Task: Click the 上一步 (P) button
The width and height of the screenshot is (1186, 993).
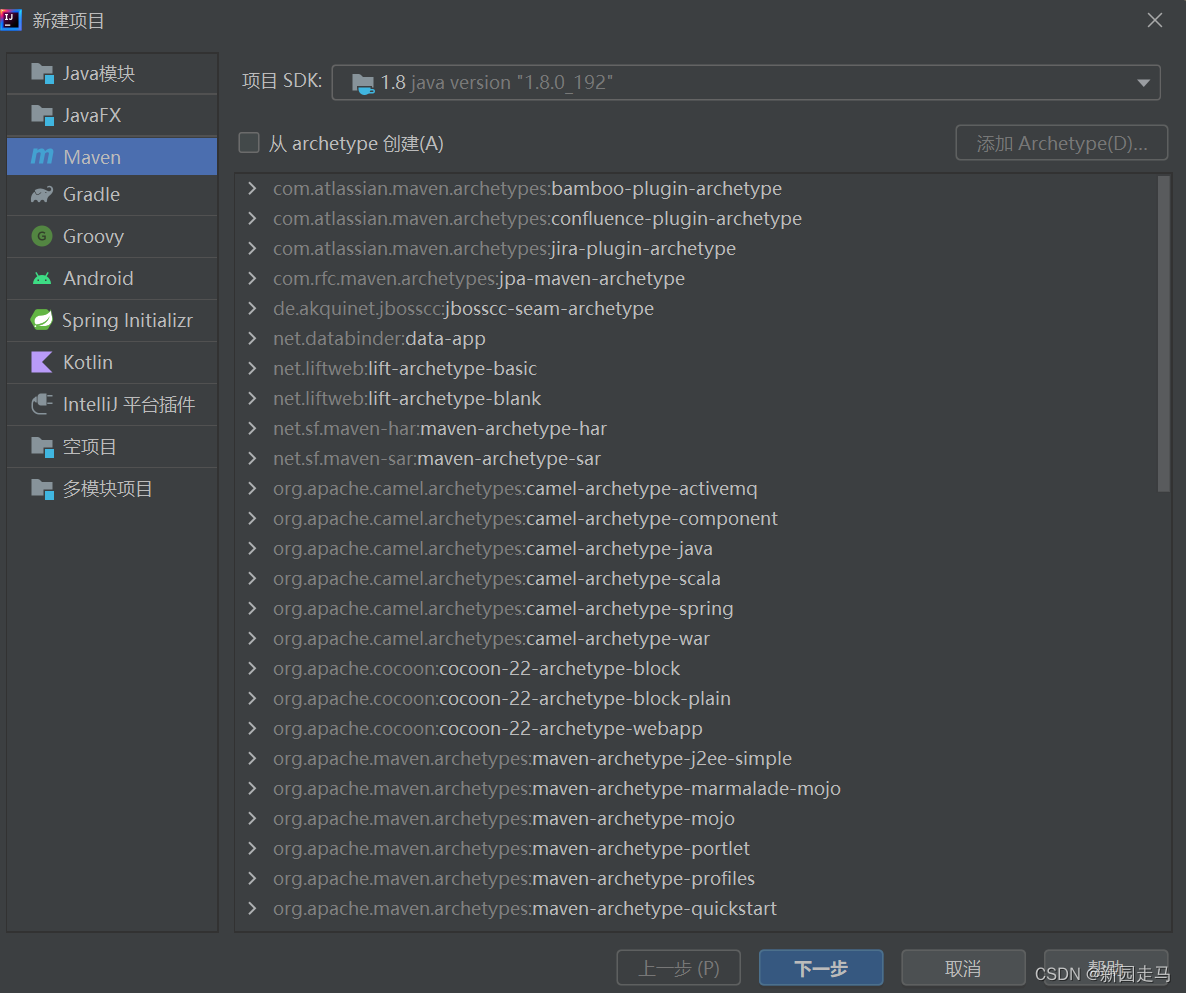Action: click(678, 968)
